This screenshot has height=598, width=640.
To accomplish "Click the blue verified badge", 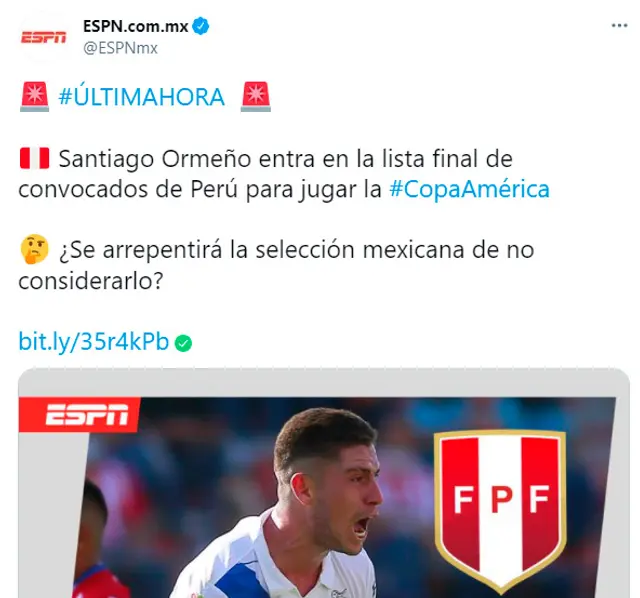I will pyautogui.click(x=201, y=26).
